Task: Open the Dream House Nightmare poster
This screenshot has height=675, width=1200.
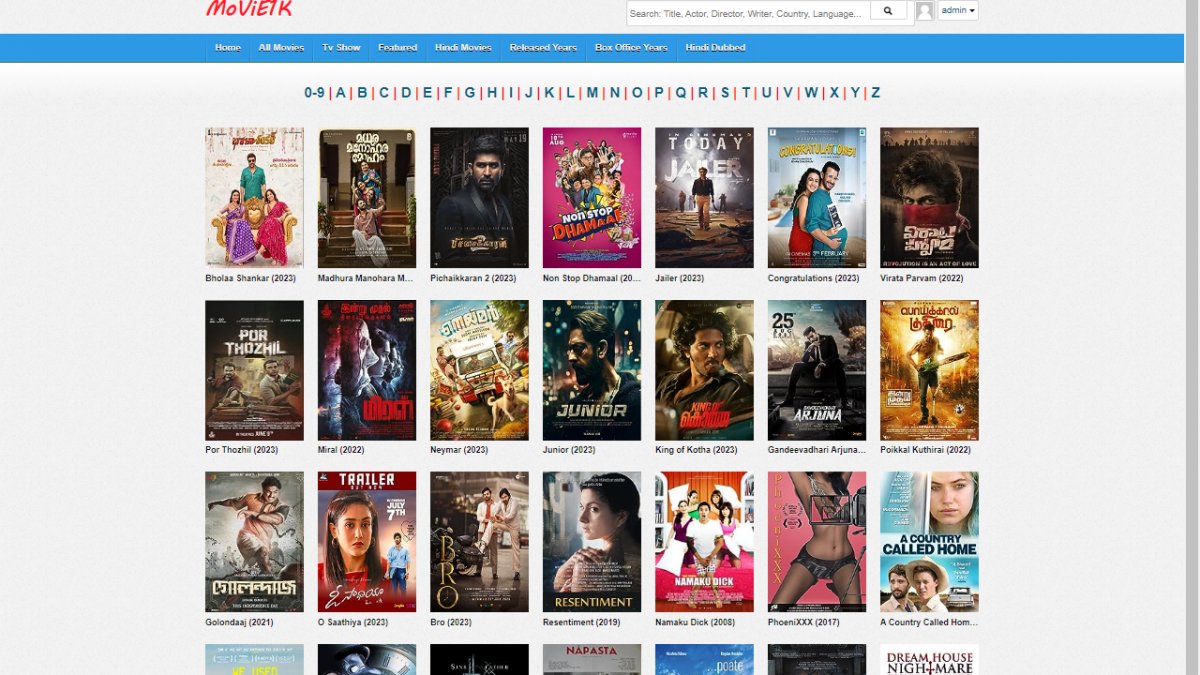Action: [929, 660]
